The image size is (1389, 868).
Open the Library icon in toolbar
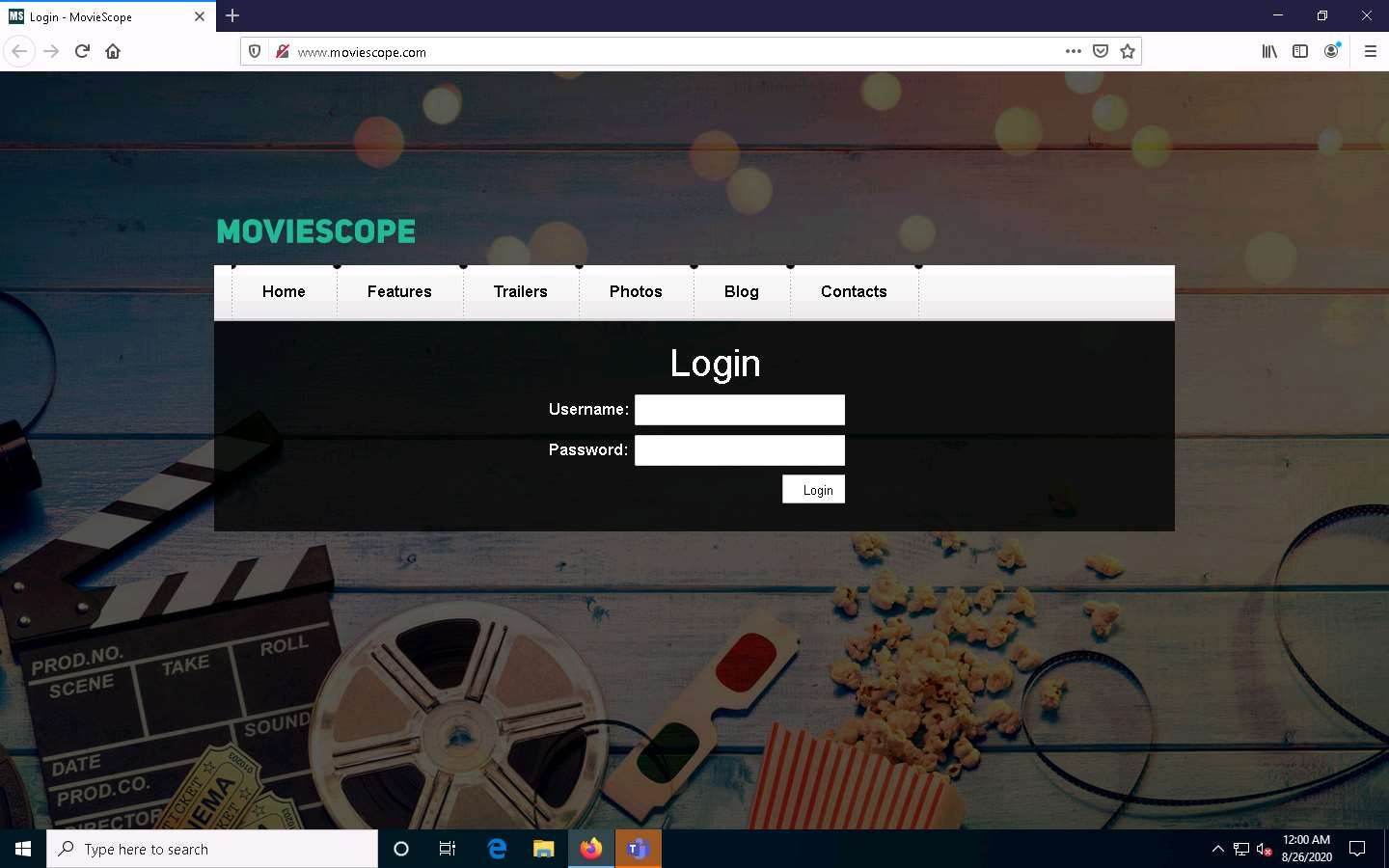[1269, 51]
